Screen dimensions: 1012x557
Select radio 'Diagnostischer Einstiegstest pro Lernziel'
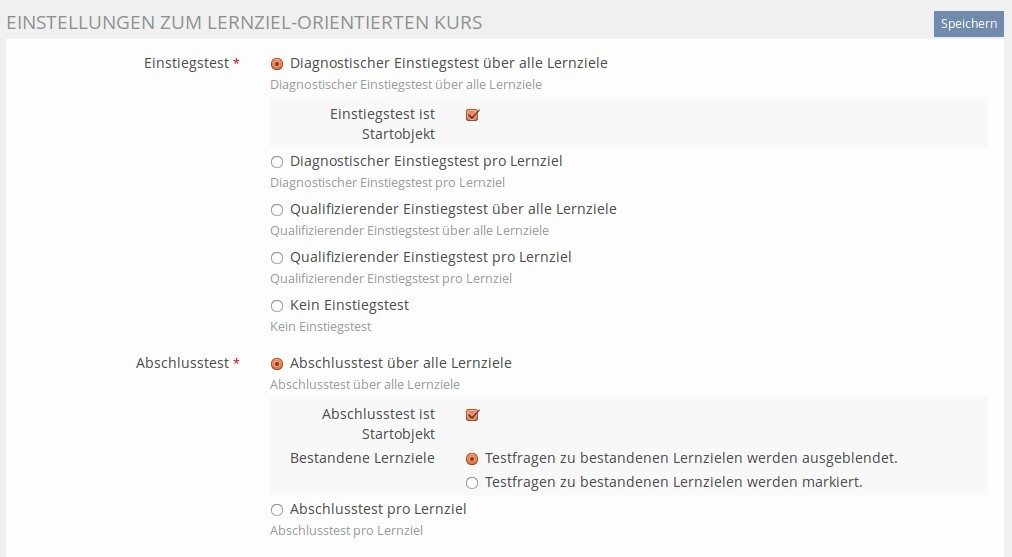(x=277, y=162)
